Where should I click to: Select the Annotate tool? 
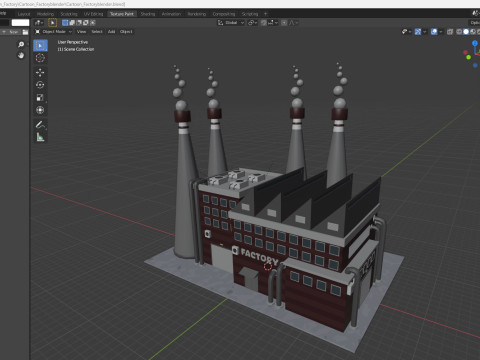tap(40, 125)
